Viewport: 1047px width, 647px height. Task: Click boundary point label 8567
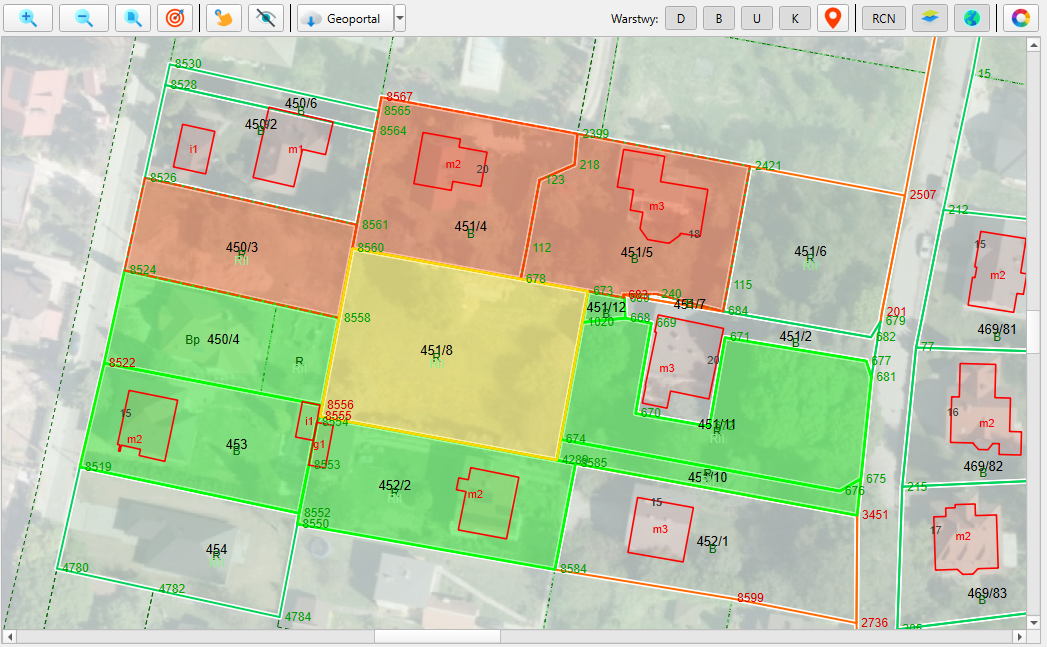click(399, 97)
